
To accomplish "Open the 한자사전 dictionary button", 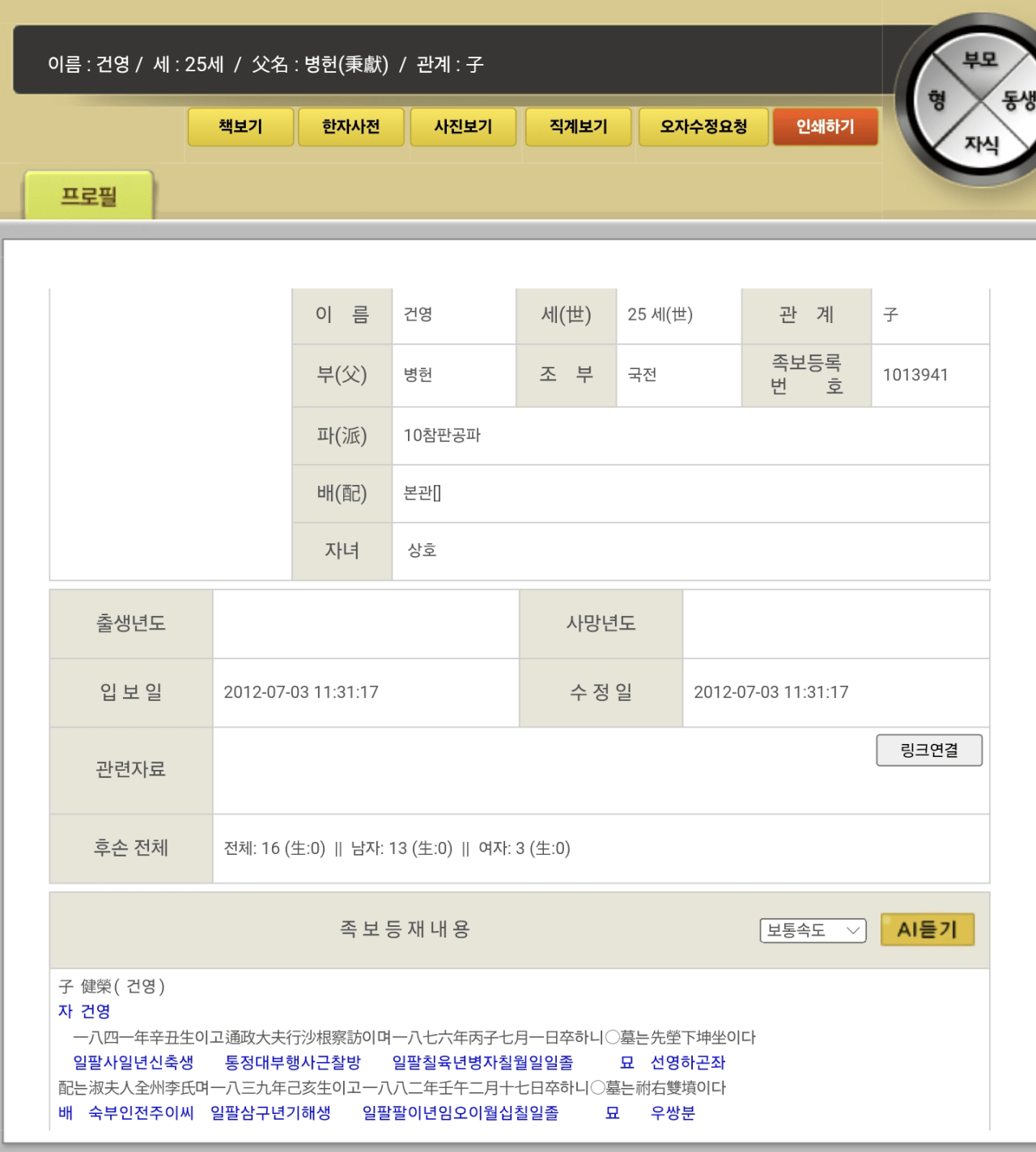I will click(x=350, y=127).
